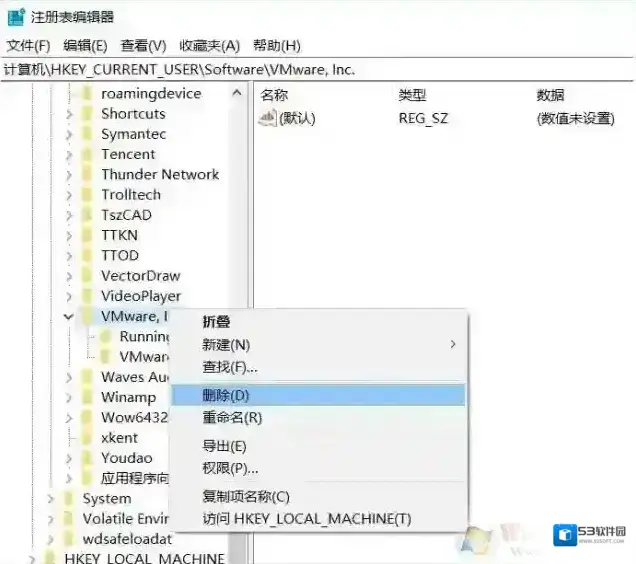This screenshot has height=564, width=636.
Task: Open the 文件(F) menu
Action: (28, 45)
